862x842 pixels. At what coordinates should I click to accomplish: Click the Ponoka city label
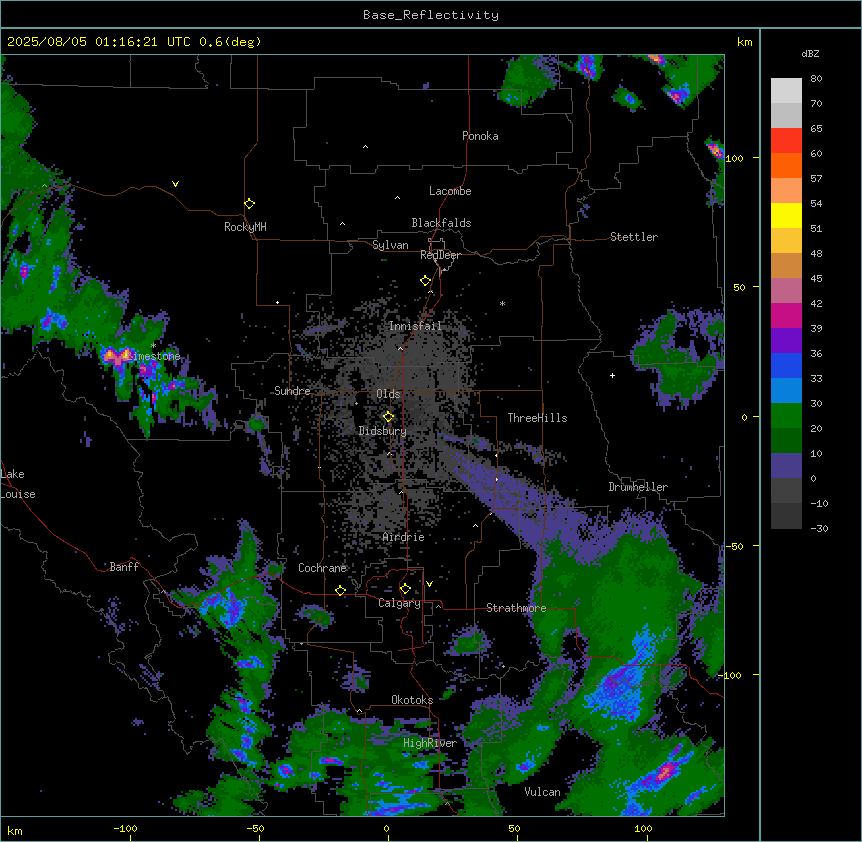[x=480, y=136]
